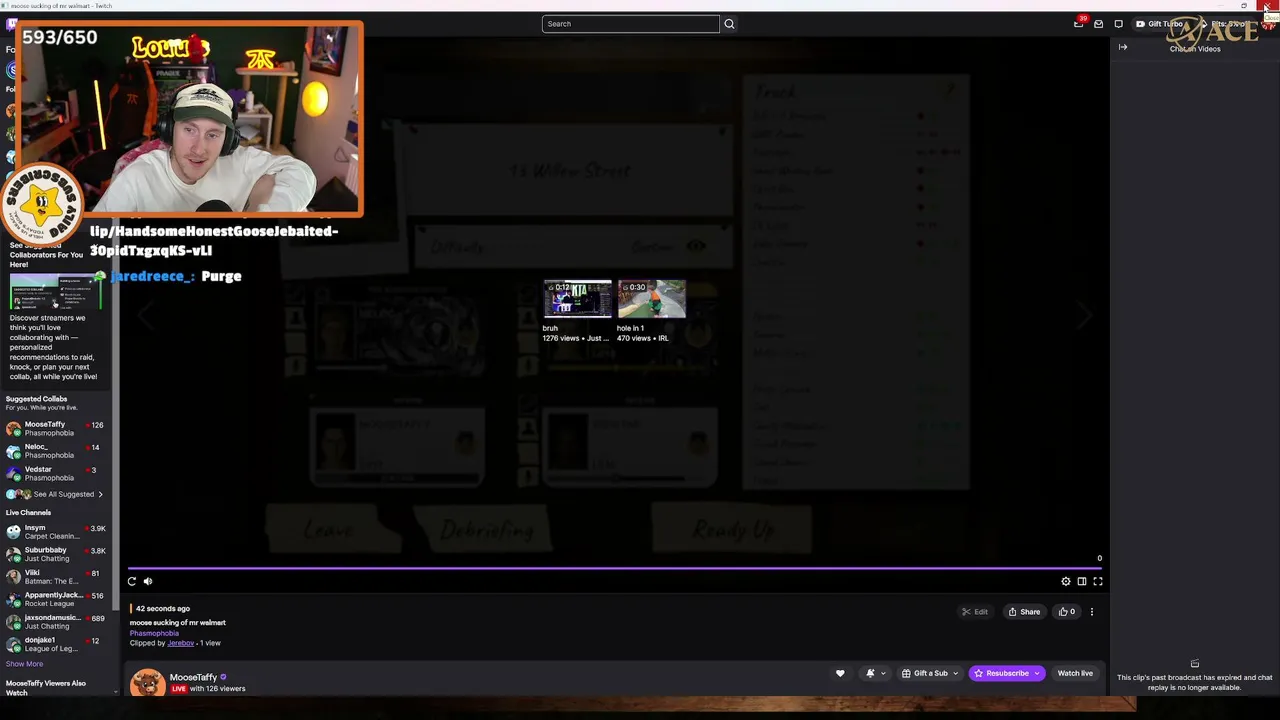Open the whispers chat bubble icon
Viewport: 1280px width, 720px height.
tap(1118, 24)
